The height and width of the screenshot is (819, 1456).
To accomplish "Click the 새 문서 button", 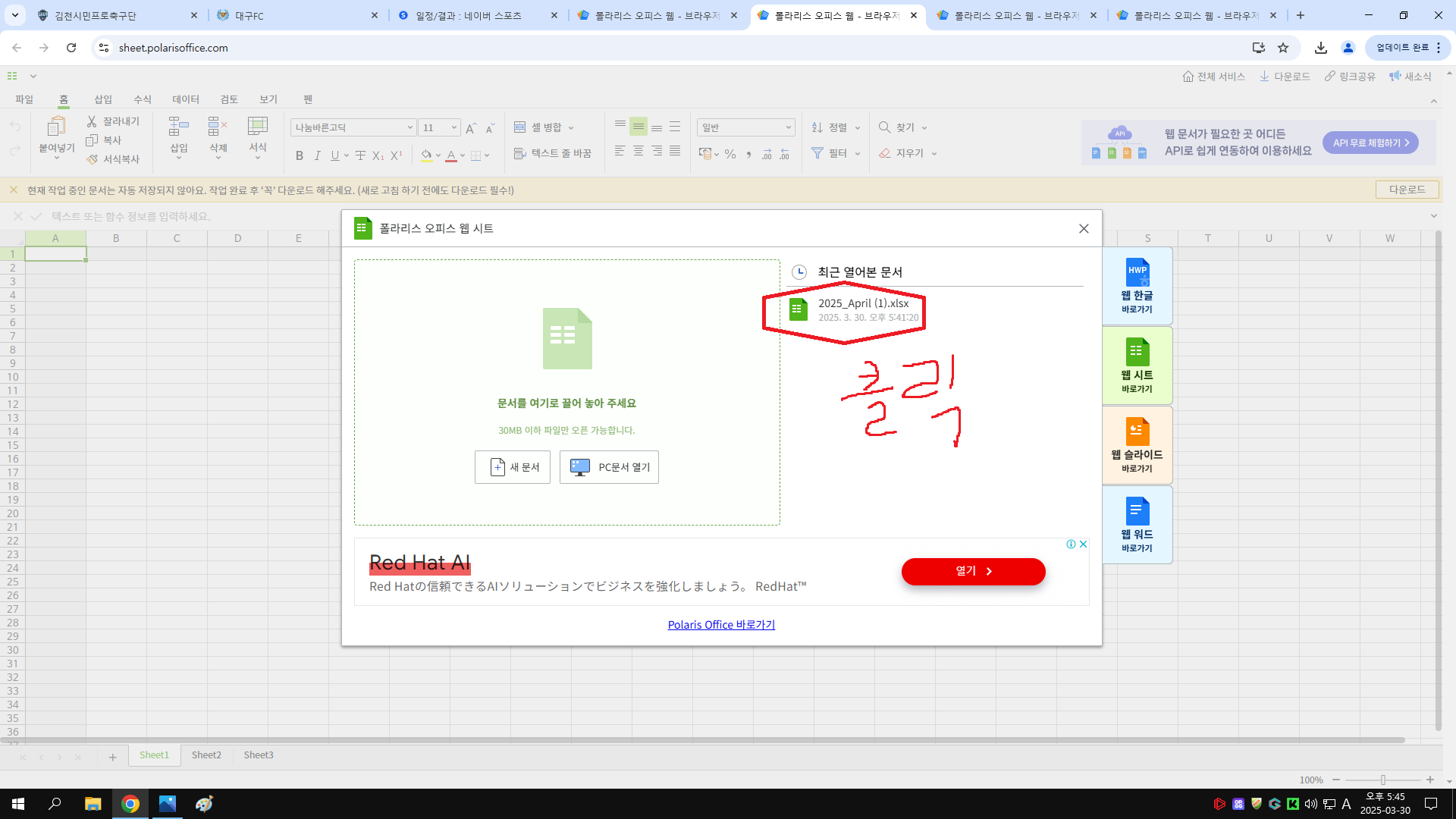I will (513, 467).
